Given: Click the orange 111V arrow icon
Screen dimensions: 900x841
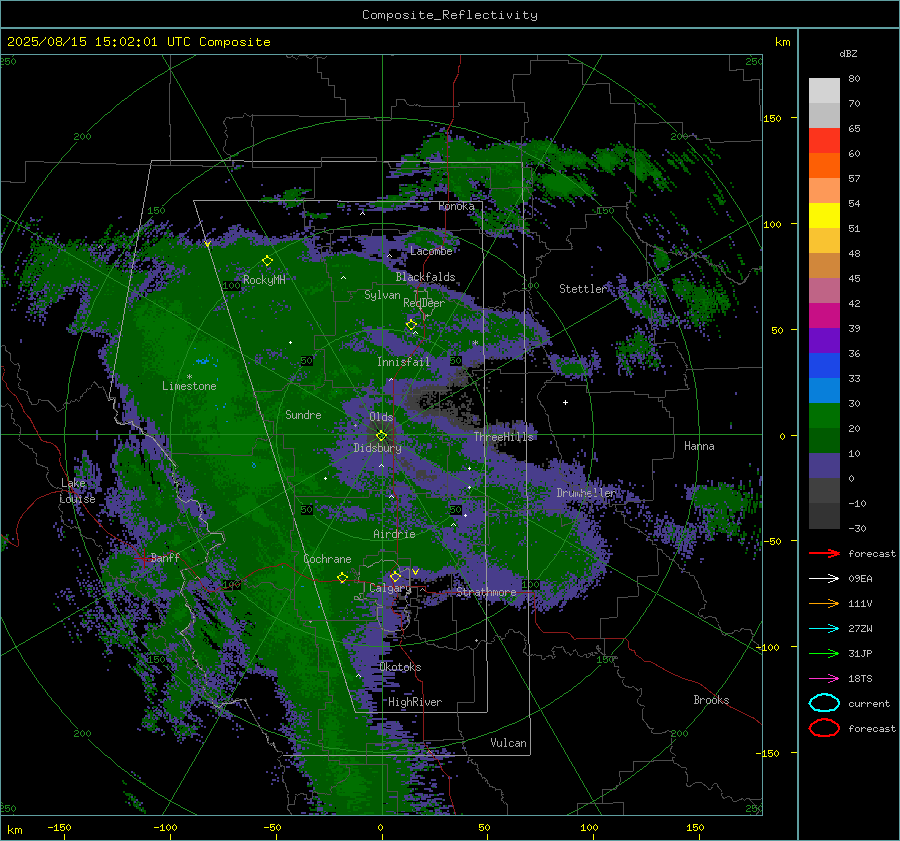Looking at the screenshot, I should tap(824, 603).
